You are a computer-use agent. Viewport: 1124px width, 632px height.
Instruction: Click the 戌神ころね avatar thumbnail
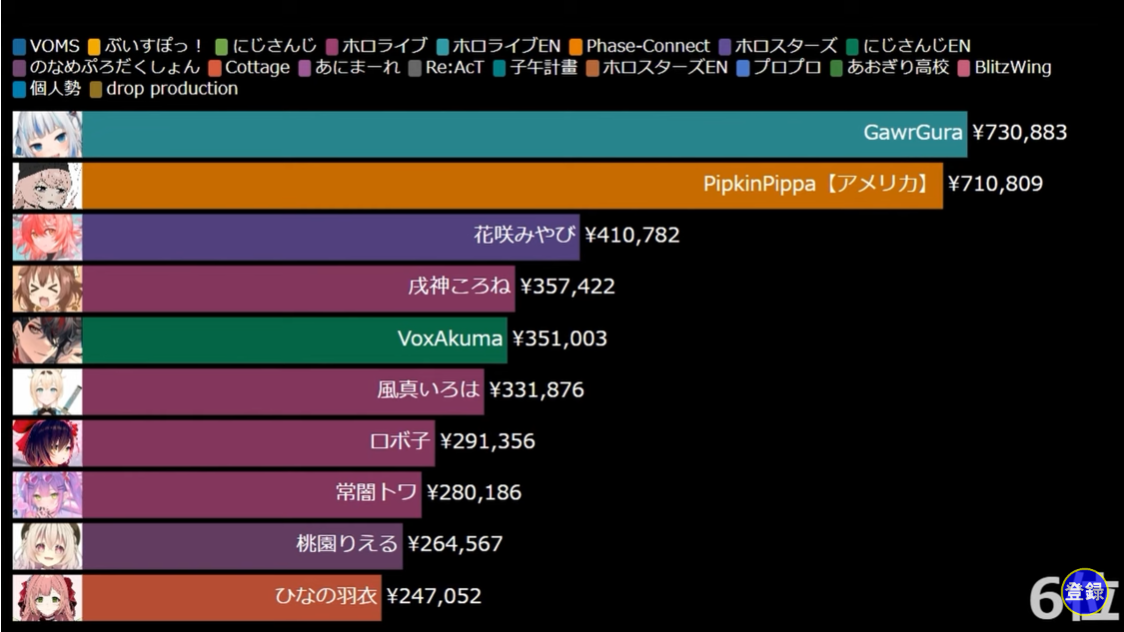[47, 289]
